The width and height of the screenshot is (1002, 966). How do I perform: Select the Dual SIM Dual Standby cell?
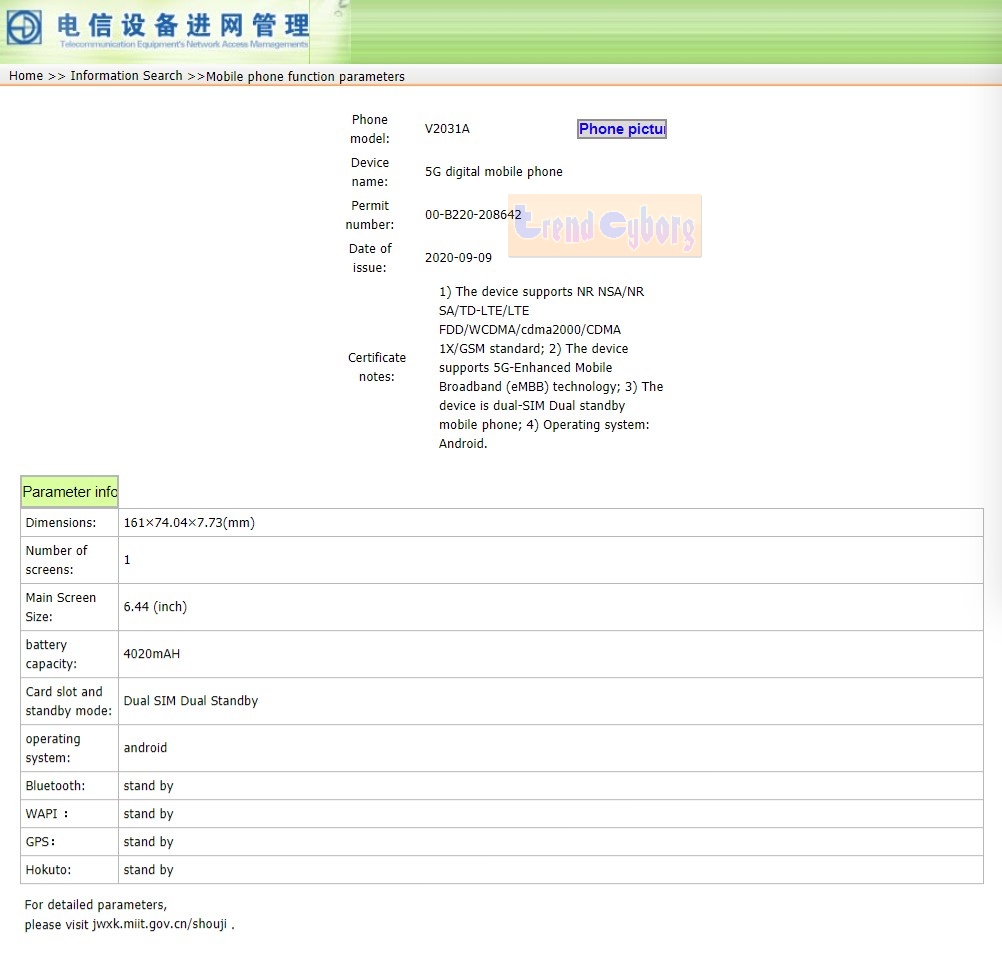tap(191, 700)
